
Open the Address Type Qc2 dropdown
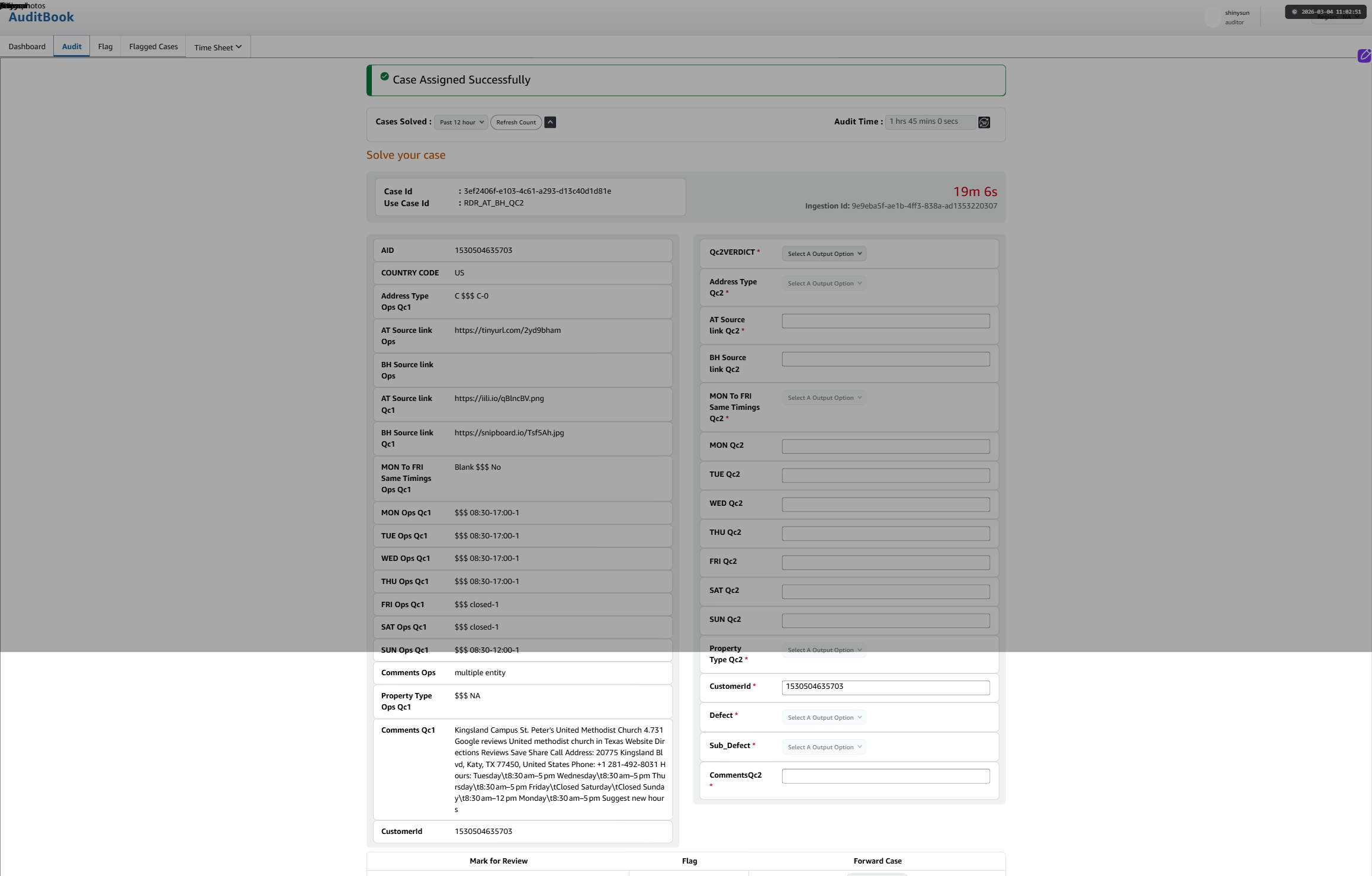click(x=824, y=283)
